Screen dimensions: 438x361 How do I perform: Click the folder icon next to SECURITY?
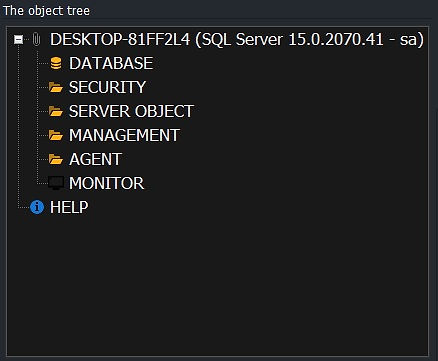pyautogui.click(x=56, y=87)
